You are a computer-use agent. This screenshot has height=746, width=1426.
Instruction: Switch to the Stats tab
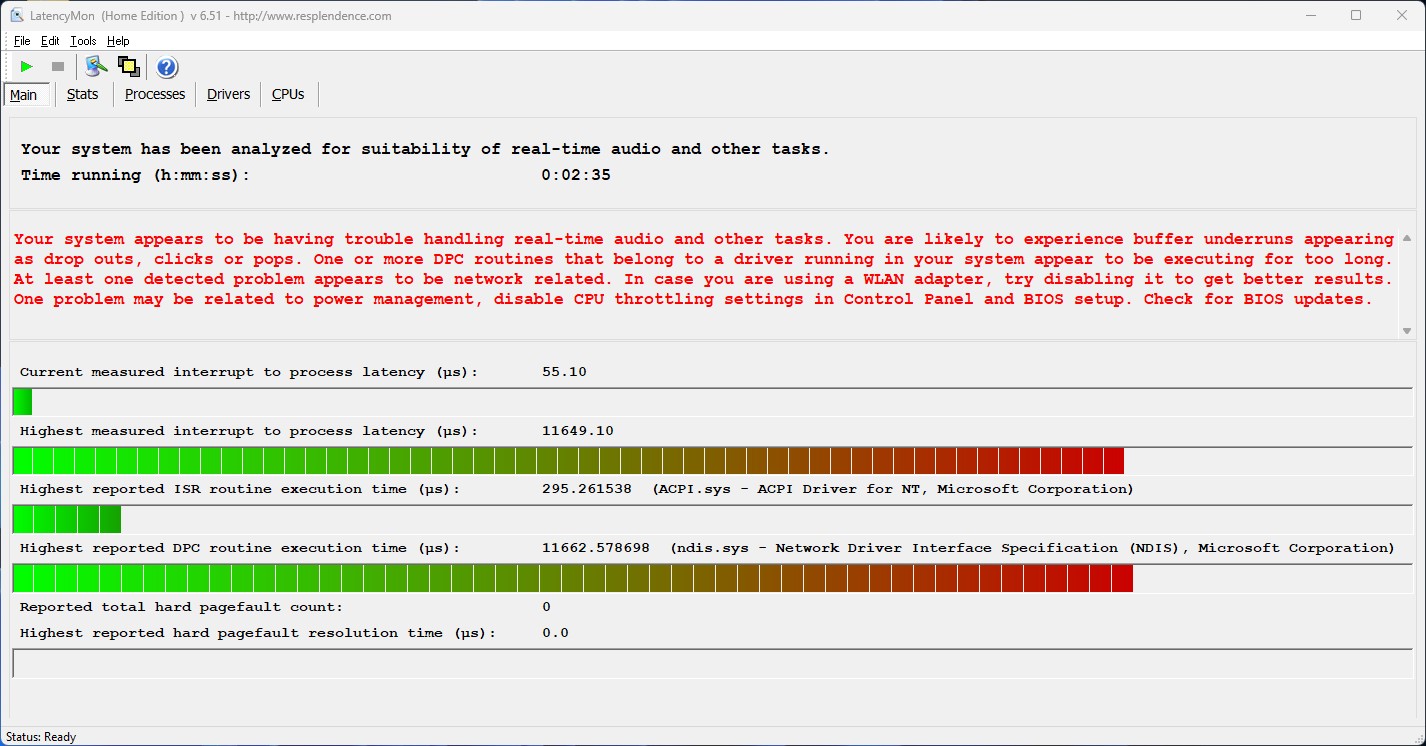click(82, 94)
